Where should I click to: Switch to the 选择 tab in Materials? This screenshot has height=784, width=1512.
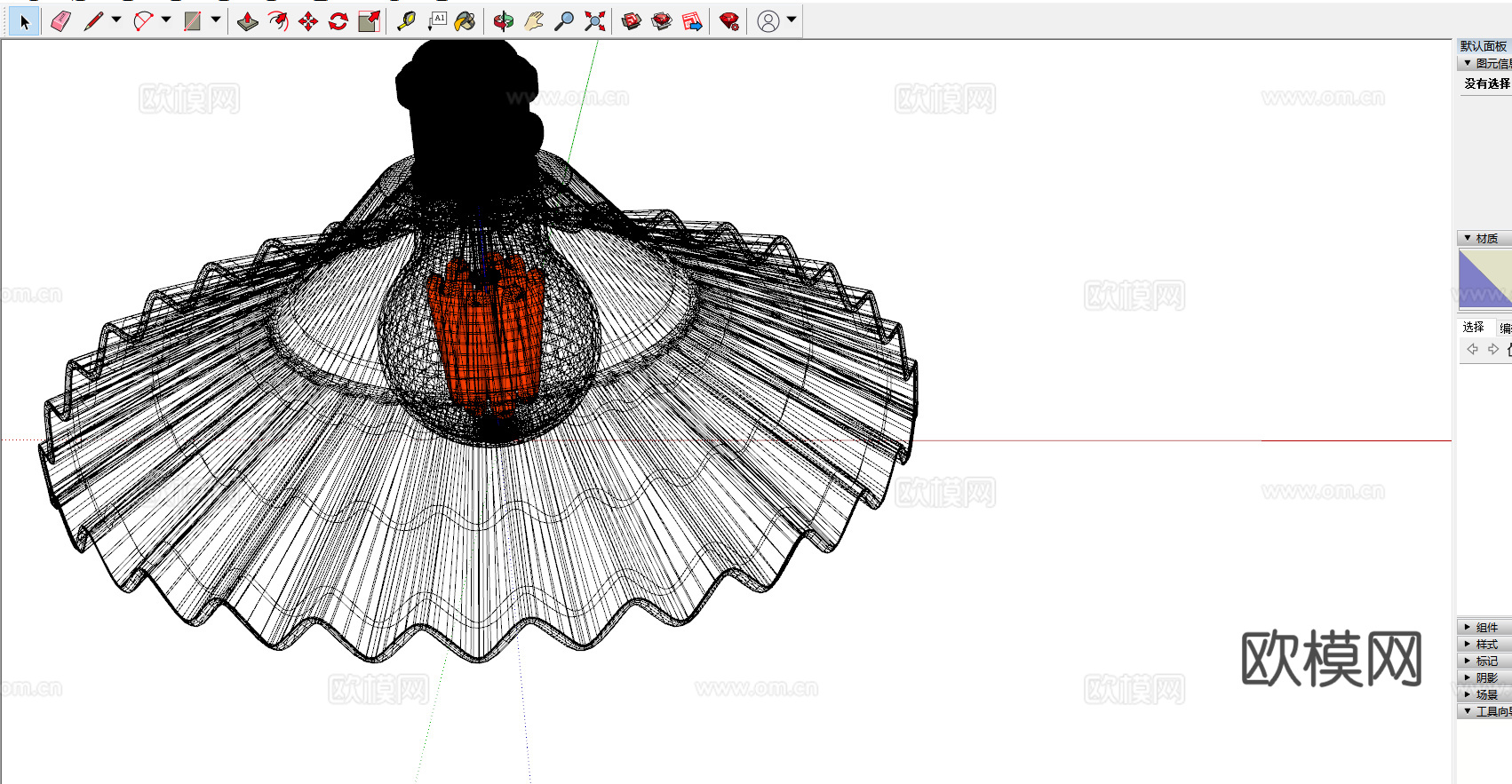click(x=1474, y=327)
